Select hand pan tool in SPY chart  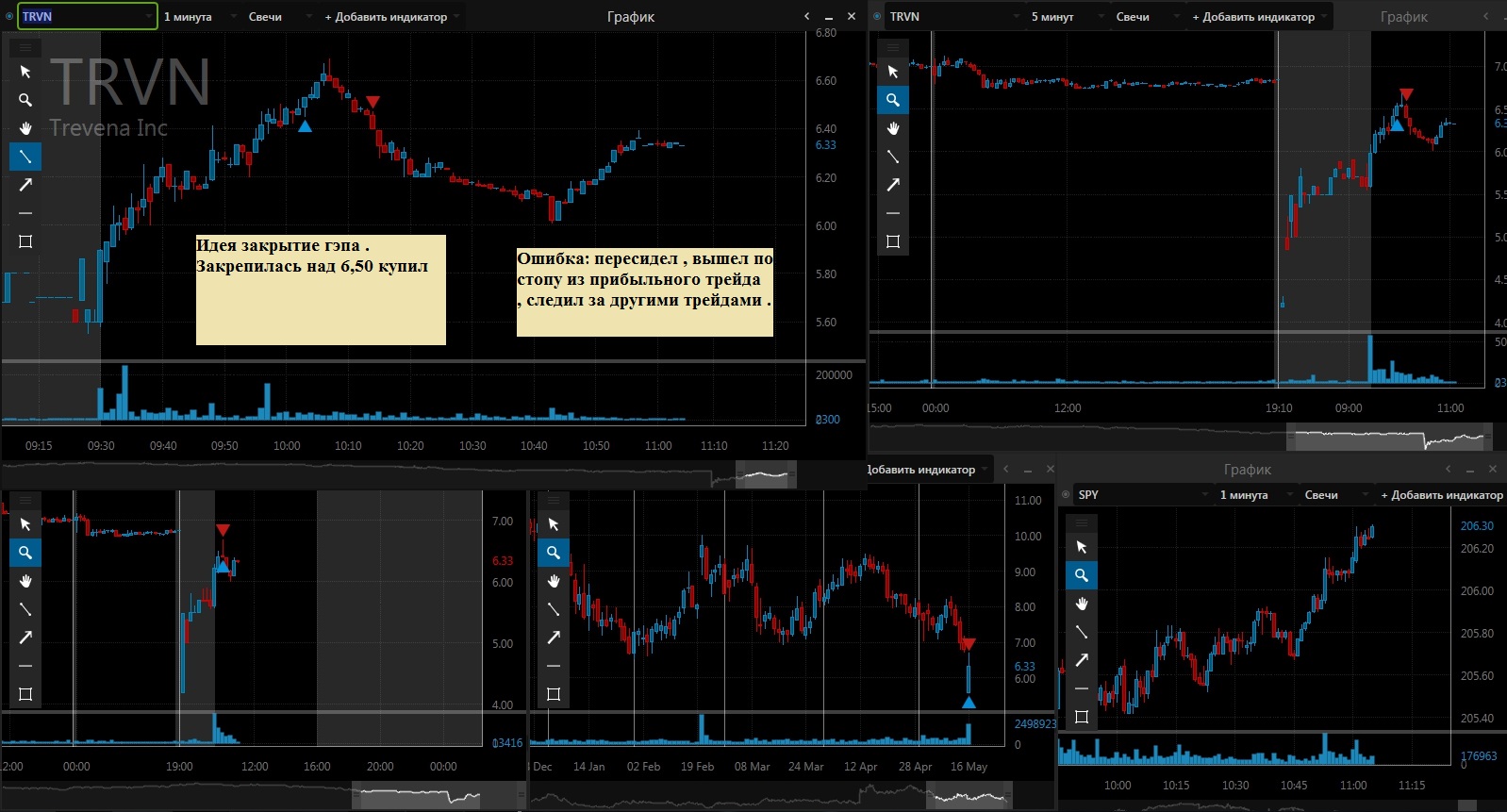(1082, 604)
